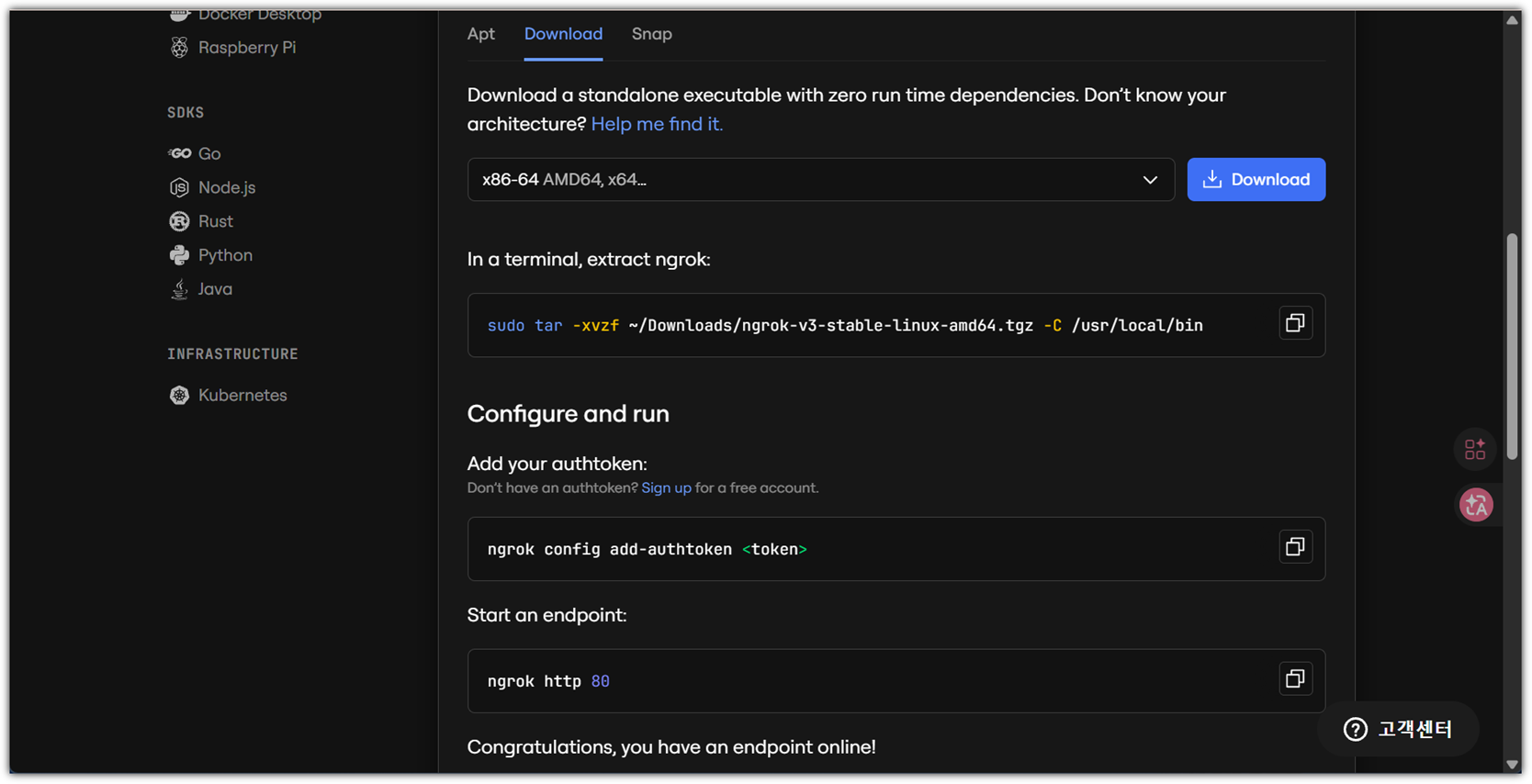Screen dimensions: 1532x784
Task: Select the Download tab
Action: click(x=563, y=34)
